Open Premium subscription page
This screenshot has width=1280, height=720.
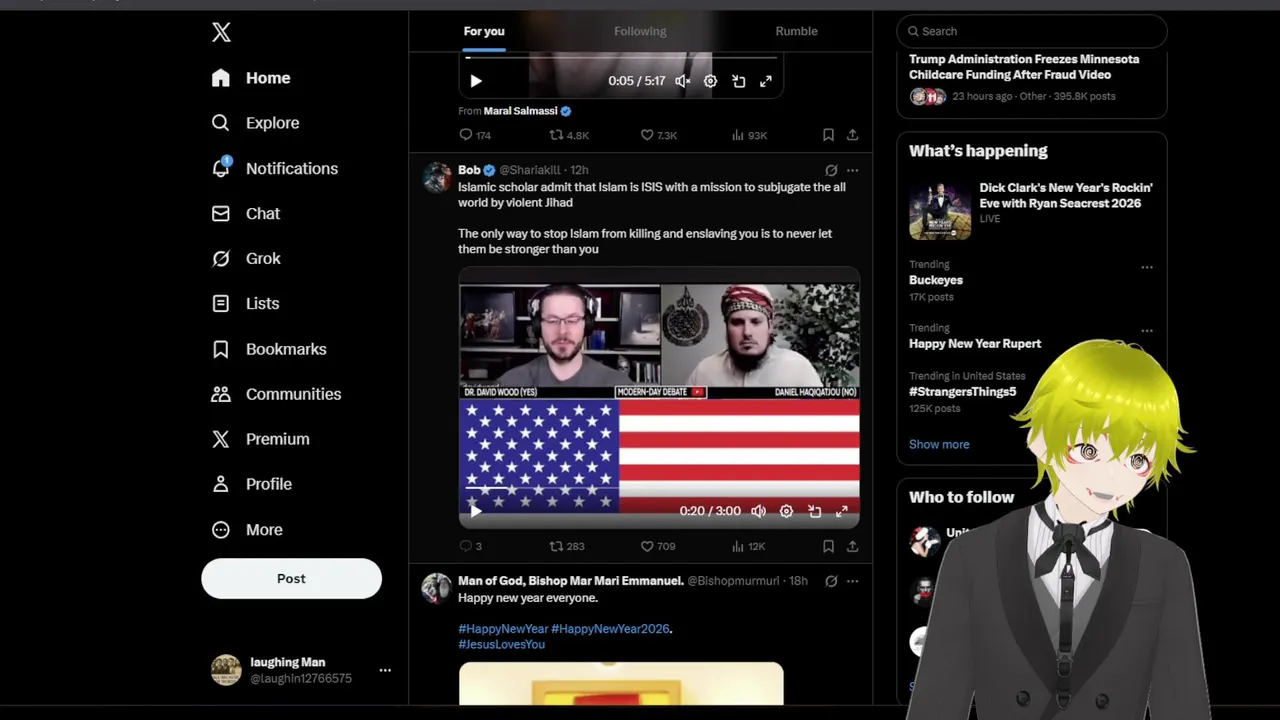[x=260, y=439]
